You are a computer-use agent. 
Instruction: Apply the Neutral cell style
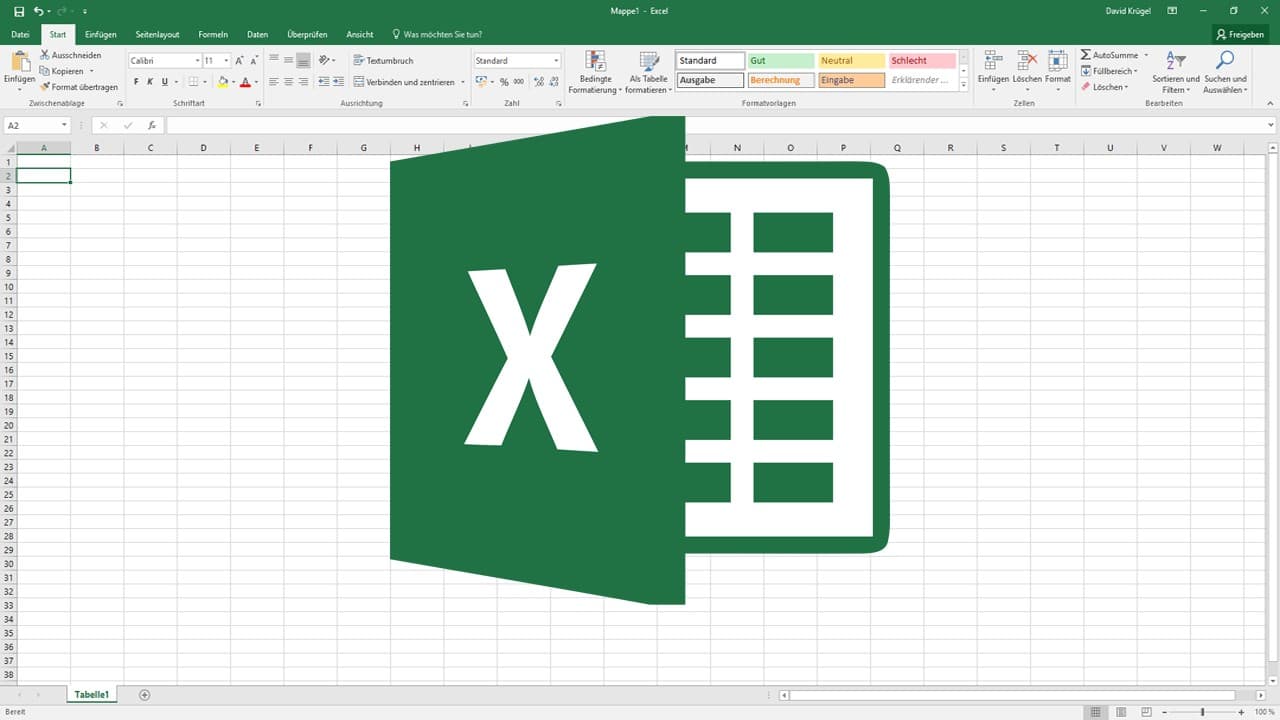(x=852, y=61)
